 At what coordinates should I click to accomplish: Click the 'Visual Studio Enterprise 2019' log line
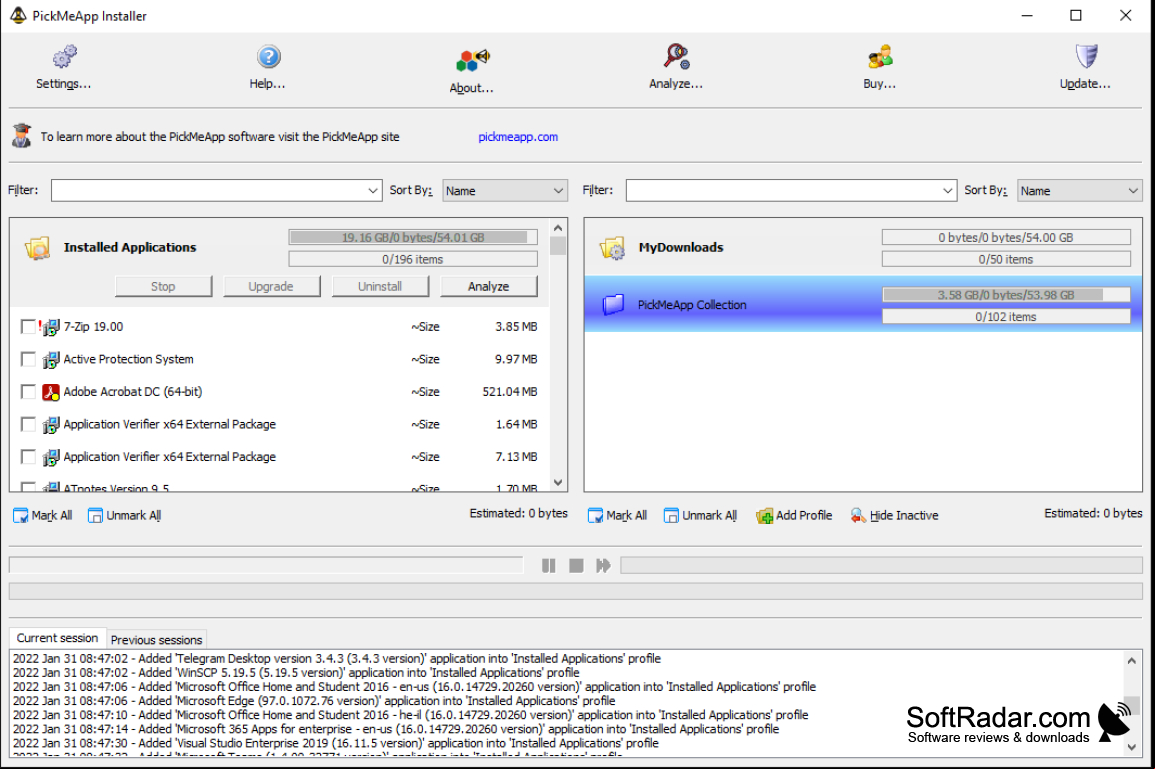pyautogui.click(x=335, y=743)
